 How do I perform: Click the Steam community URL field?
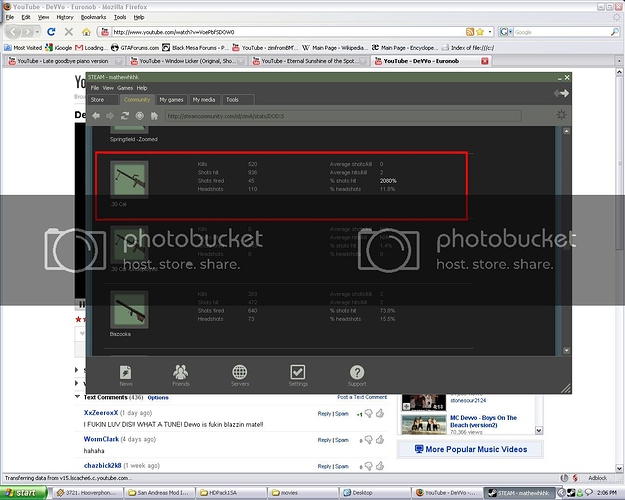tap(343, 116)
